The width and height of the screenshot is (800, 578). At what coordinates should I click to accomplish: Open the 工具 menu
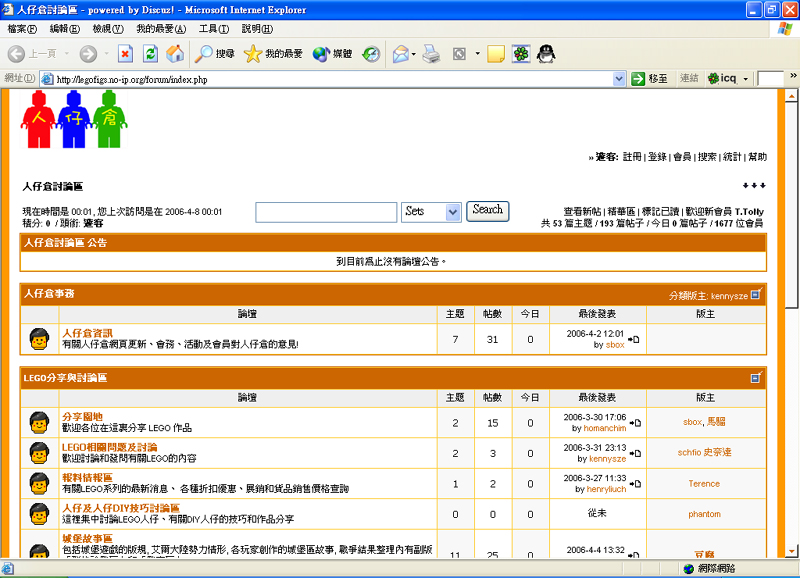click(213, 29)
